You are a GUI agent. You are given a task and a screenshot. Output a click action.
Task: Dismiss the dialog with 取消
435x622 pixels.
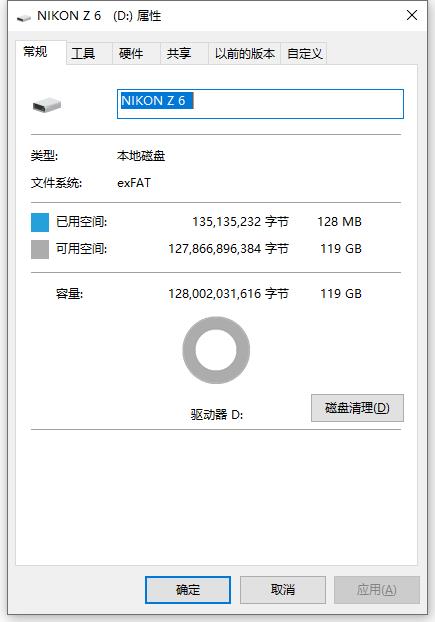pos(283,590)
